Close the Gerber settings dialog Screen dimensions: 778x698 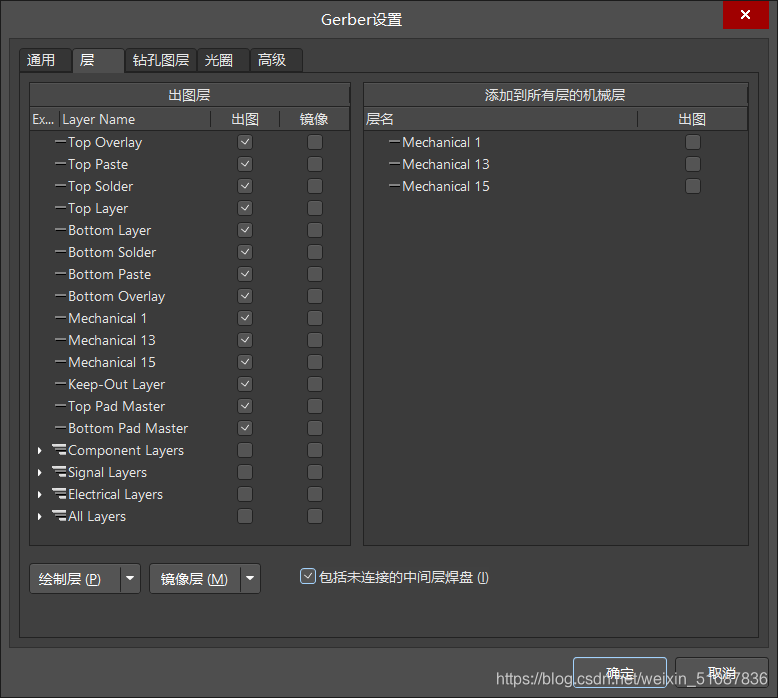pyautogui.click(x=745, y=15)
